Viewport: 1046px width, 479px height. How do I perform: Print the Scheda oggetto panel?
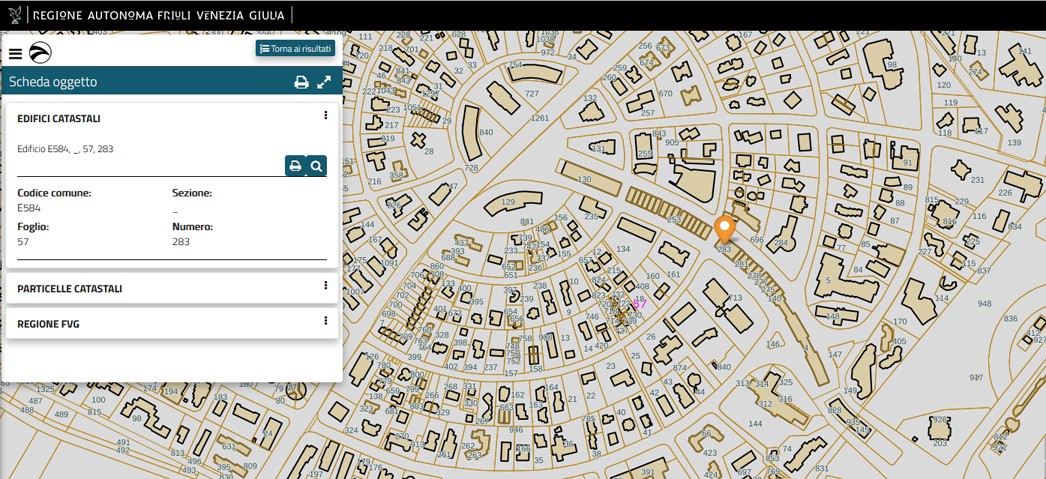301,82
